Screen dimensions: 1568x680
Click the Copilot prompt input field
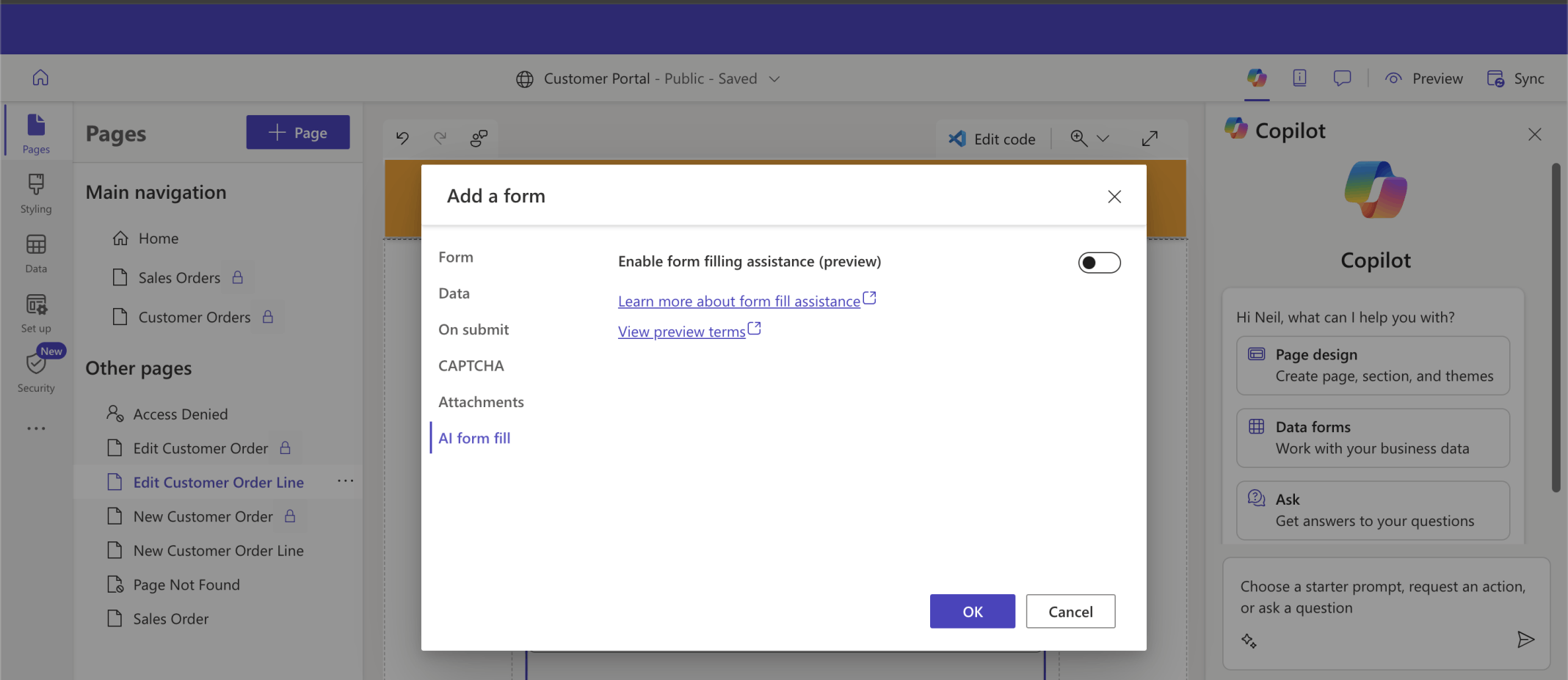1382,597
